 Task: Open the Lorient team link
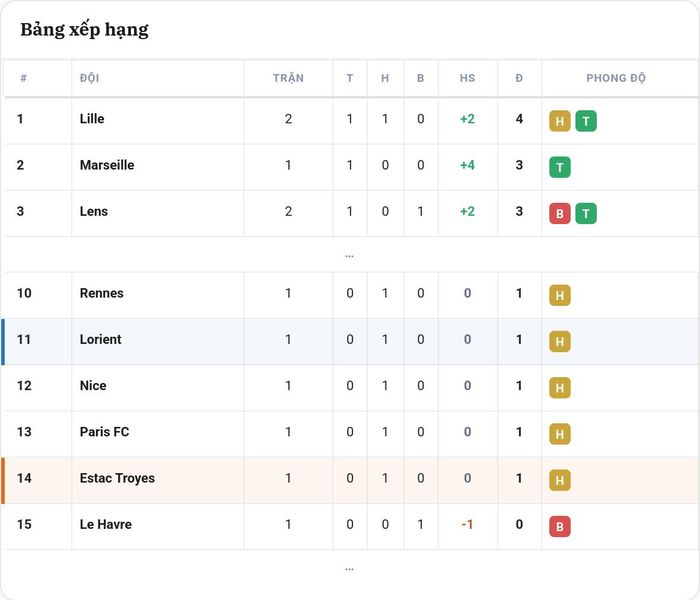tap(100, 339)
